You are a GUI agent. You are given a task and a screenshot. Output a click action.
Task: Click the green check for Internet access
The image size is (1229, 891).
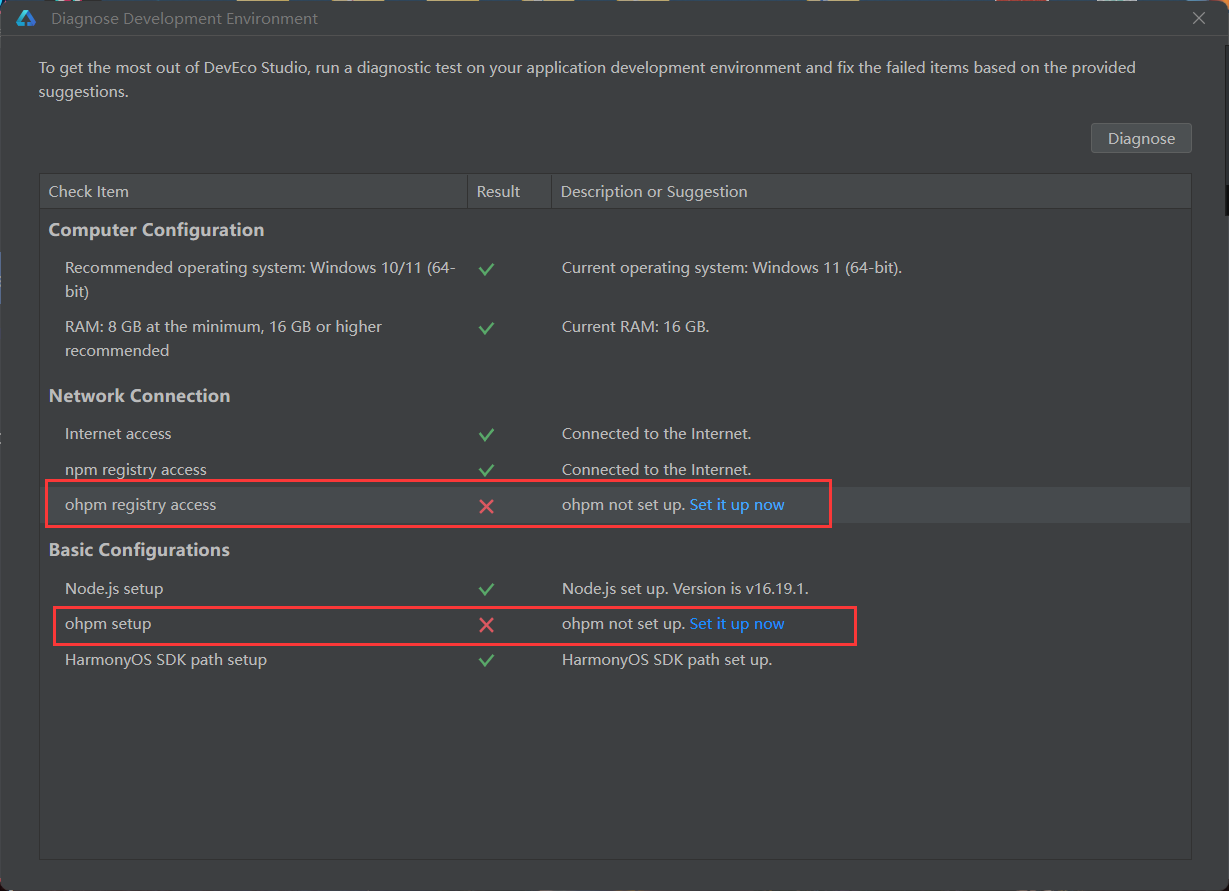tap(486, 435)
